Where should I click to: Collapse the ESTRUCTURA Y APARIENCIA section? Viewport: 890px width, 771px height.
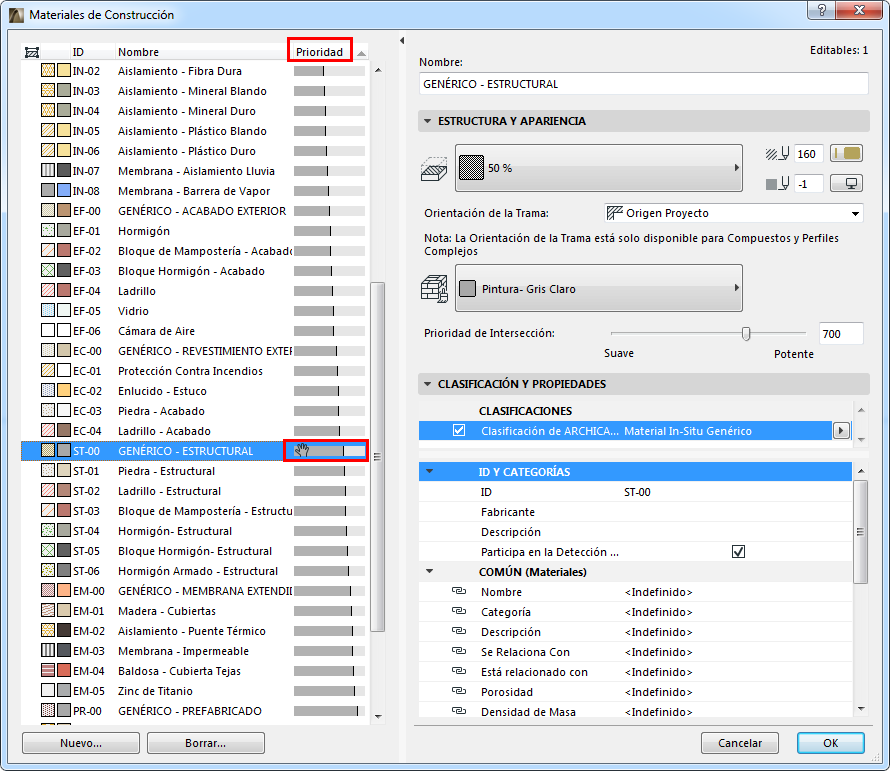(x=427, y=121)
